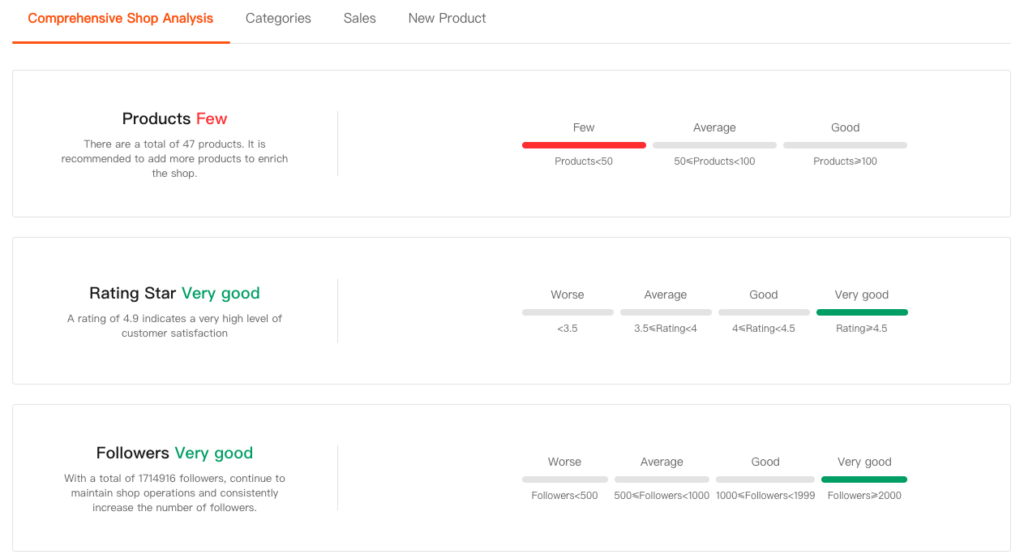Click the Good bar in Followers section
1024x559 pixels.
[765, 479]
